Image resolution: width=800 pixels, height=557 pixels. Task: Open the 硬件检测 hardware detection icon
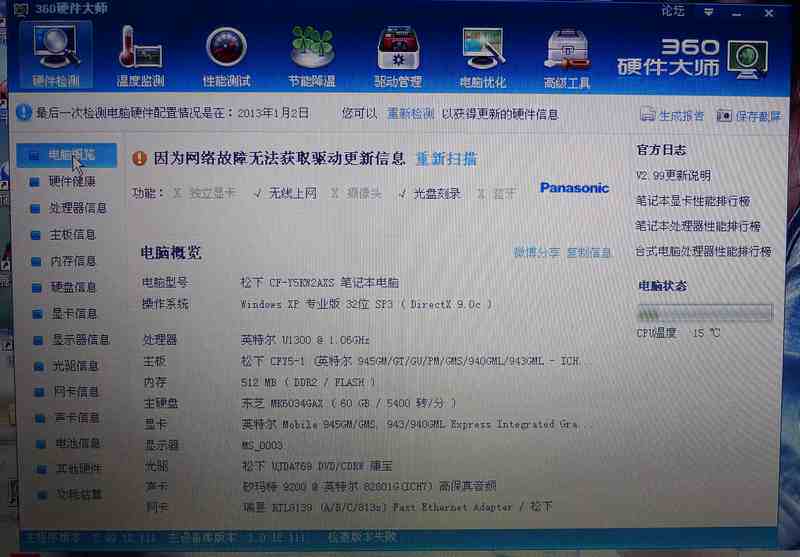[x=56, y=50]
